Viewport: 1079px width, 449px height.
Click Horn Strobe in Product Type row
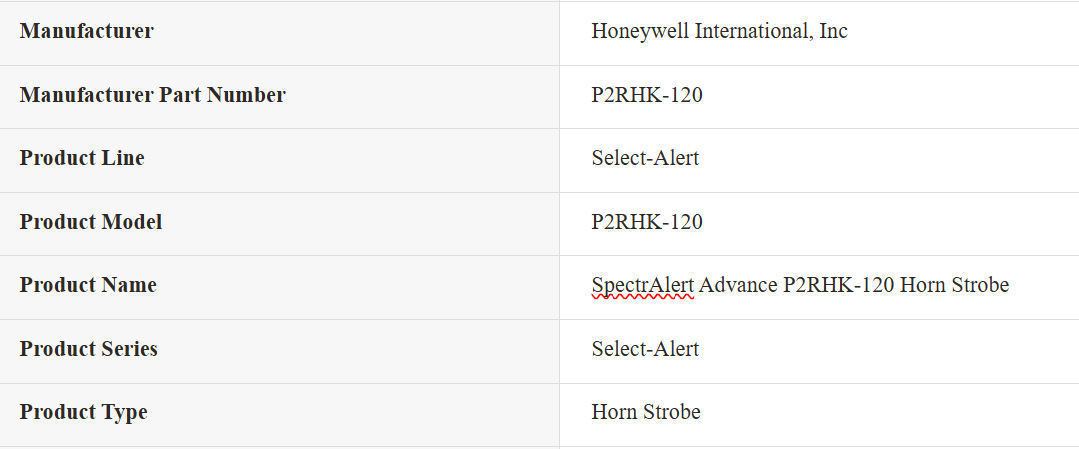click(645, 413)
